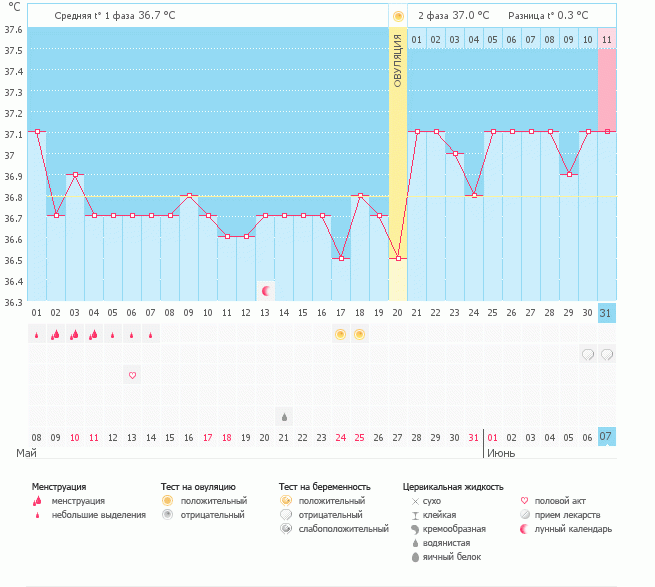655x587 pixels.
Task: Click the positive ovulation test icon on day 18
Action: click(x=359, y=334)
